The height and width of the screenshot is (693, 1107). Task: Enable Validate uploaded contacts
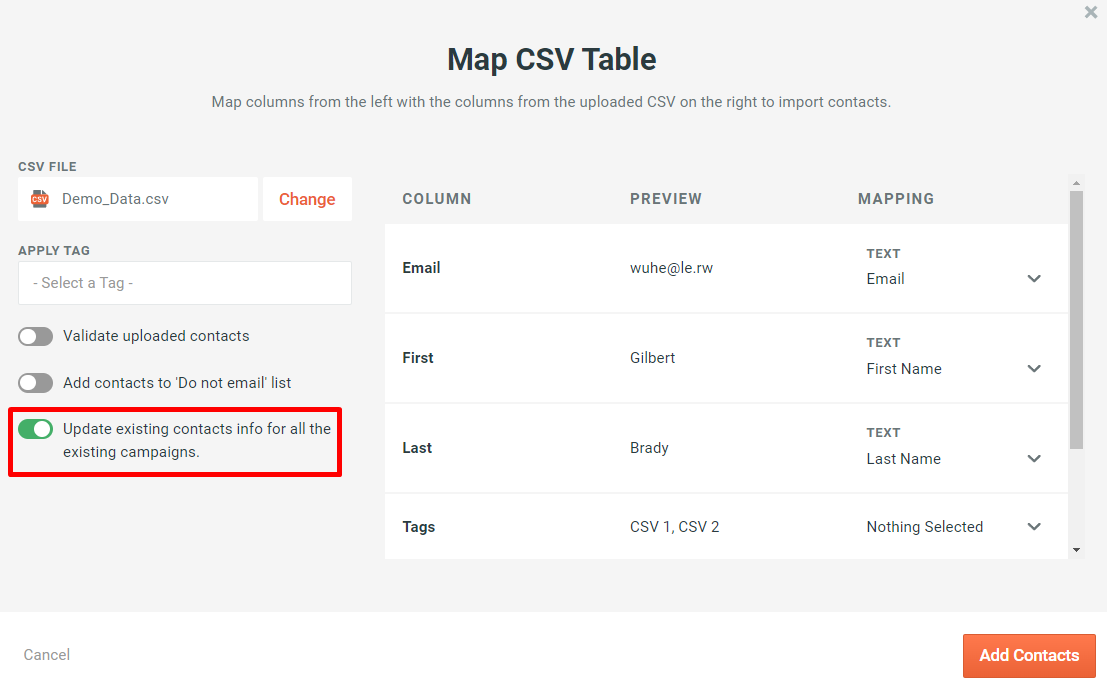click(35, 336)
